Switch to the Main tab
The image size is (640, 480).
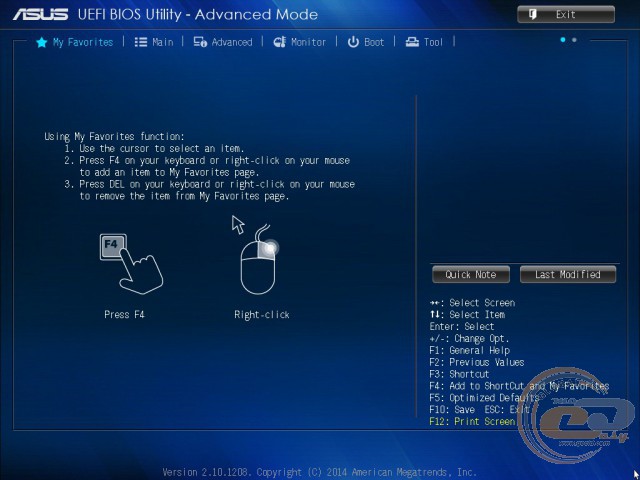click(x=154, y=42)
